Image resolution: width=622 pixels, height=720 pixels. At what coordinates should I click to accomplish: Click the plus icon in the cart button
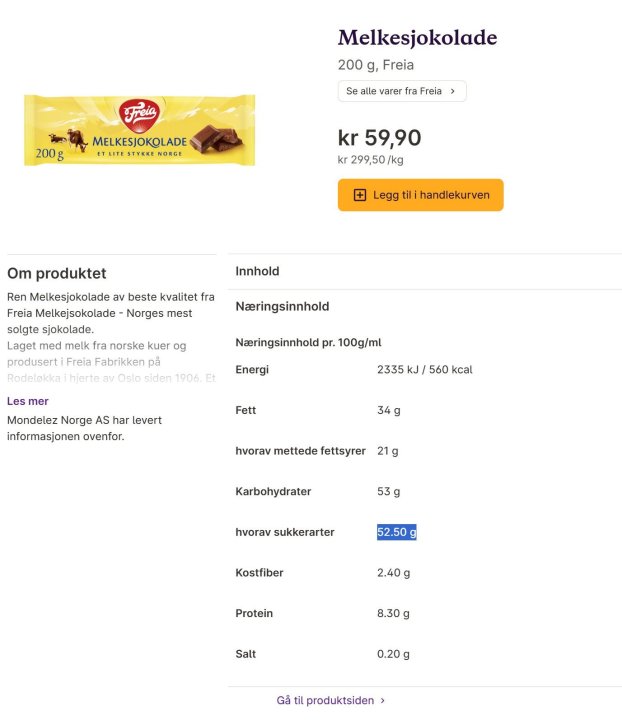coord(360,195)
